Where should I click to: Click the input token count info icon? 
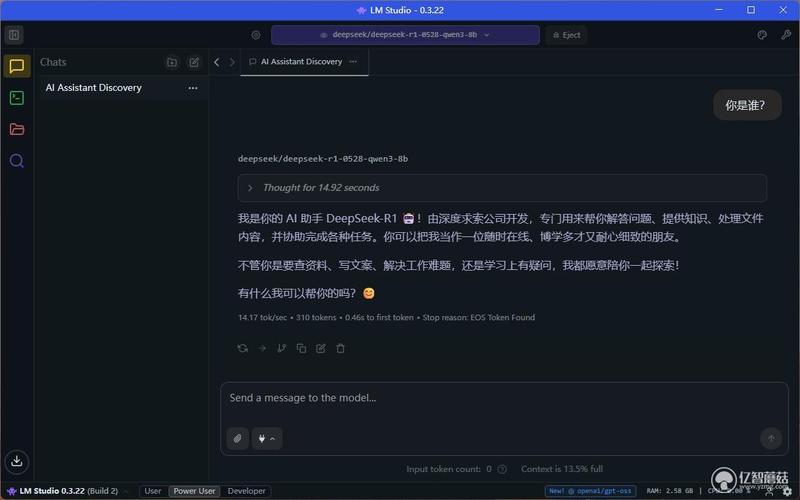coord(502,469)
